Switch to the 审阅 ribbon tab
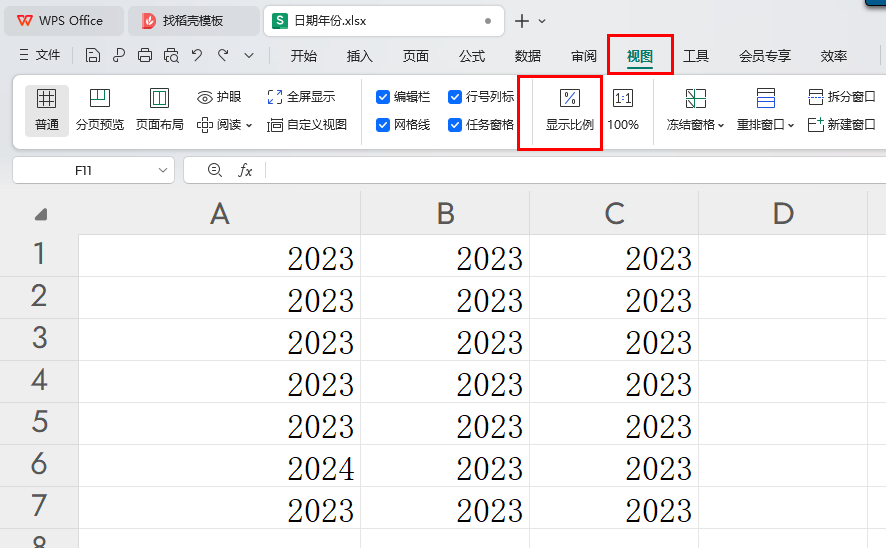This screenshot has height=548, width=886. pyautogui.click(x=584, y=56)
